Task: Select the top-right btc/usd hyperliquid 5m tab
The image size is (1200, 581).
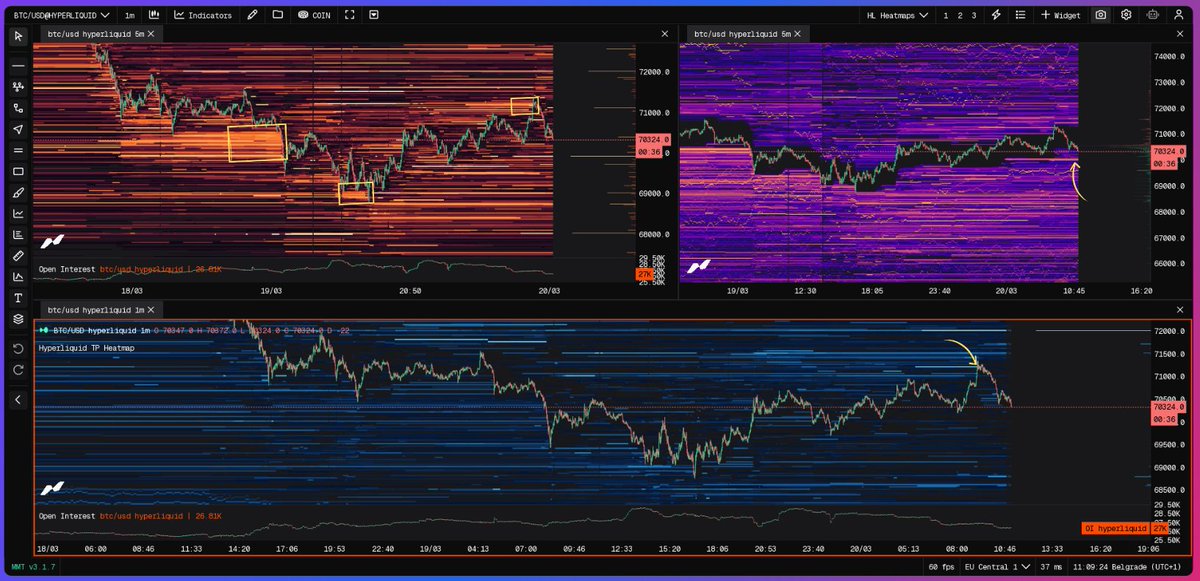Action: (x=744, y=34)
